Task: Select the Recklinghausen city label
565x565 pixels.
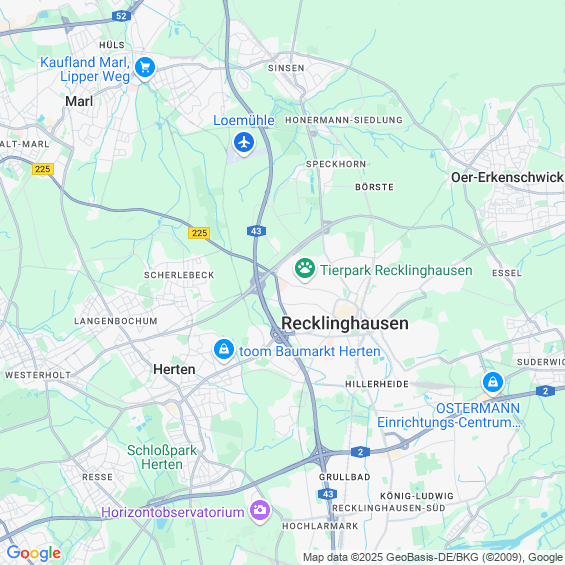Action: [x=345, y=323]
